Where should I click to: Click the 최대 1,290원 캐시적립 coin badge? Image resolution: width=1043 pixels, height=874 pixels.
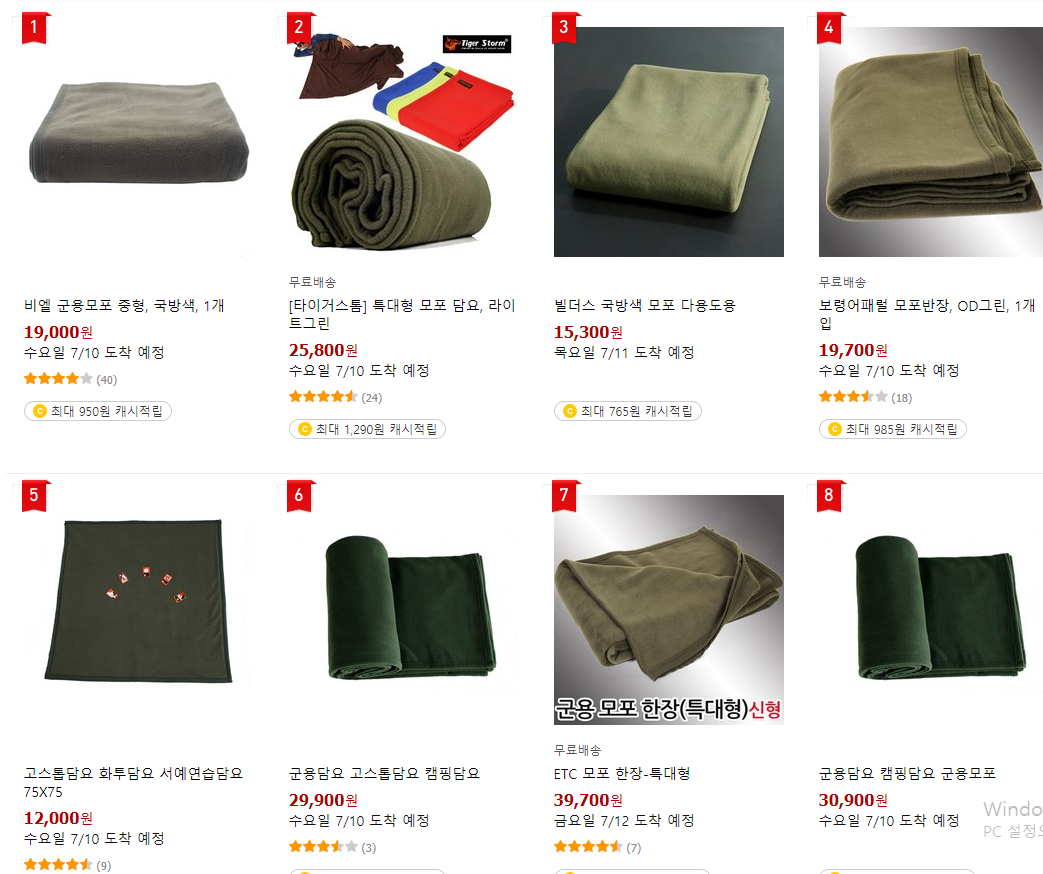pyautogui.click(x=367, y=429)
